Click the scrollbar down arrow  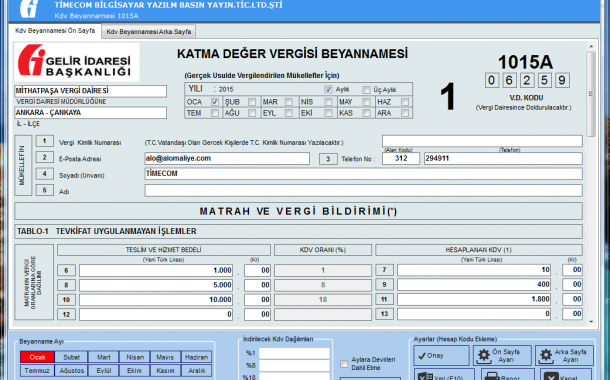point(591,322)
